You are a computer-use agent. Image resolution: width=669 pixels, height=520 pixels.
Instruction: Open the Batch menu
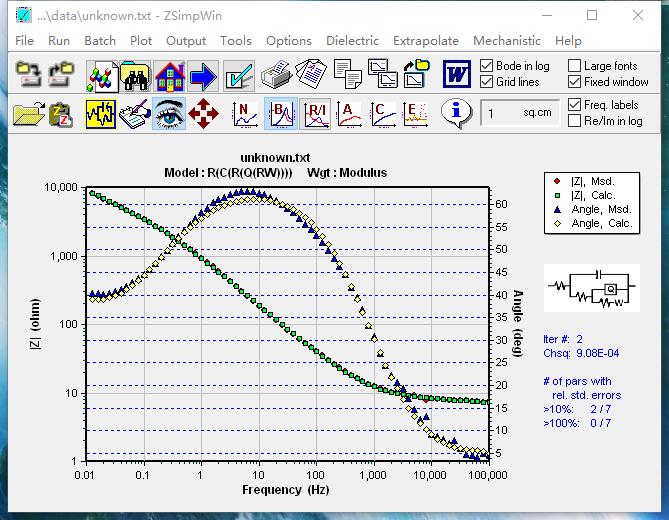coord(100,41)
